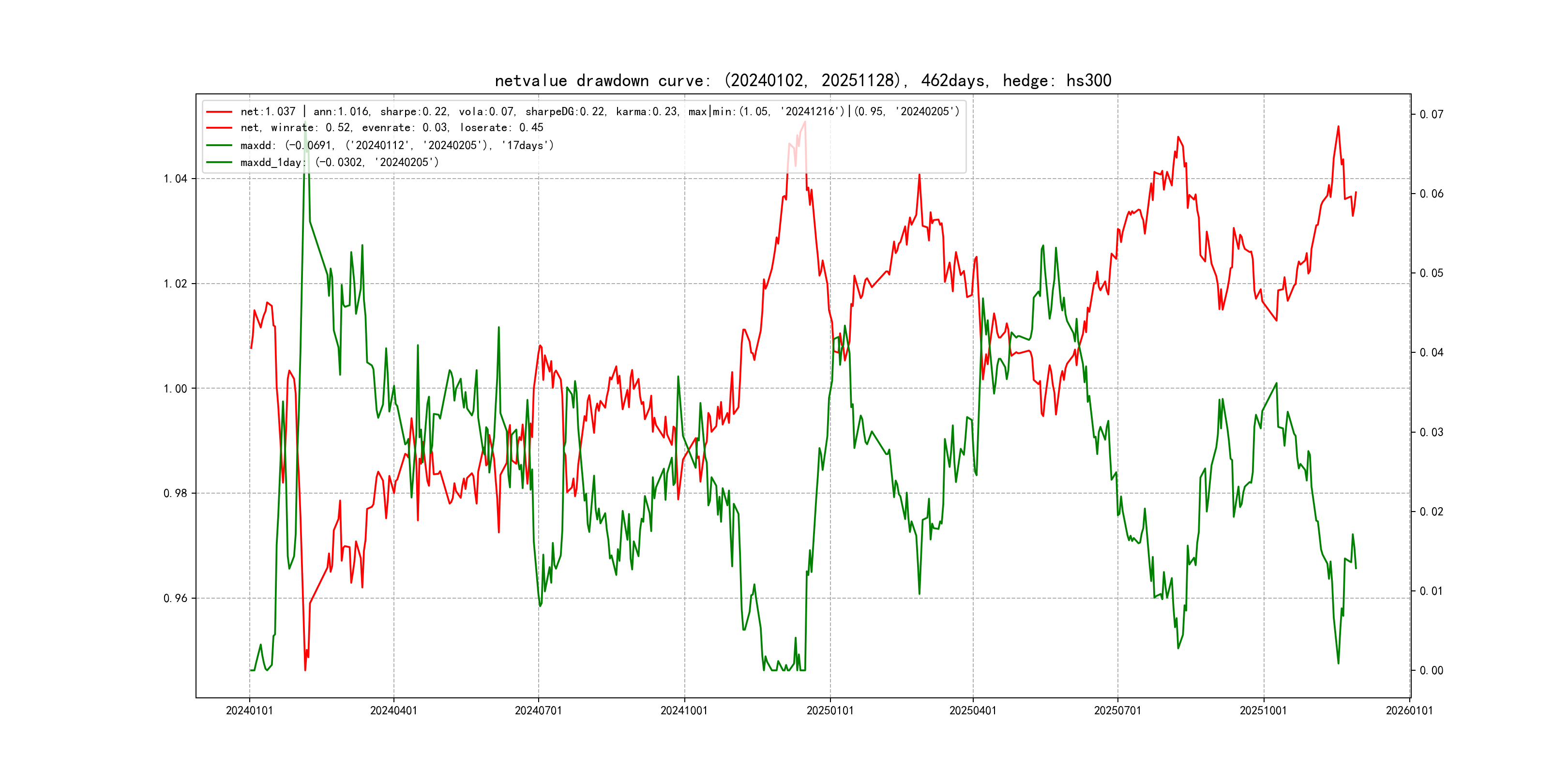Image resolution: width=1568 pixels, height=784 pixels.
Task: Click the 1.00 left axis tick label
Action: (175, 389)
